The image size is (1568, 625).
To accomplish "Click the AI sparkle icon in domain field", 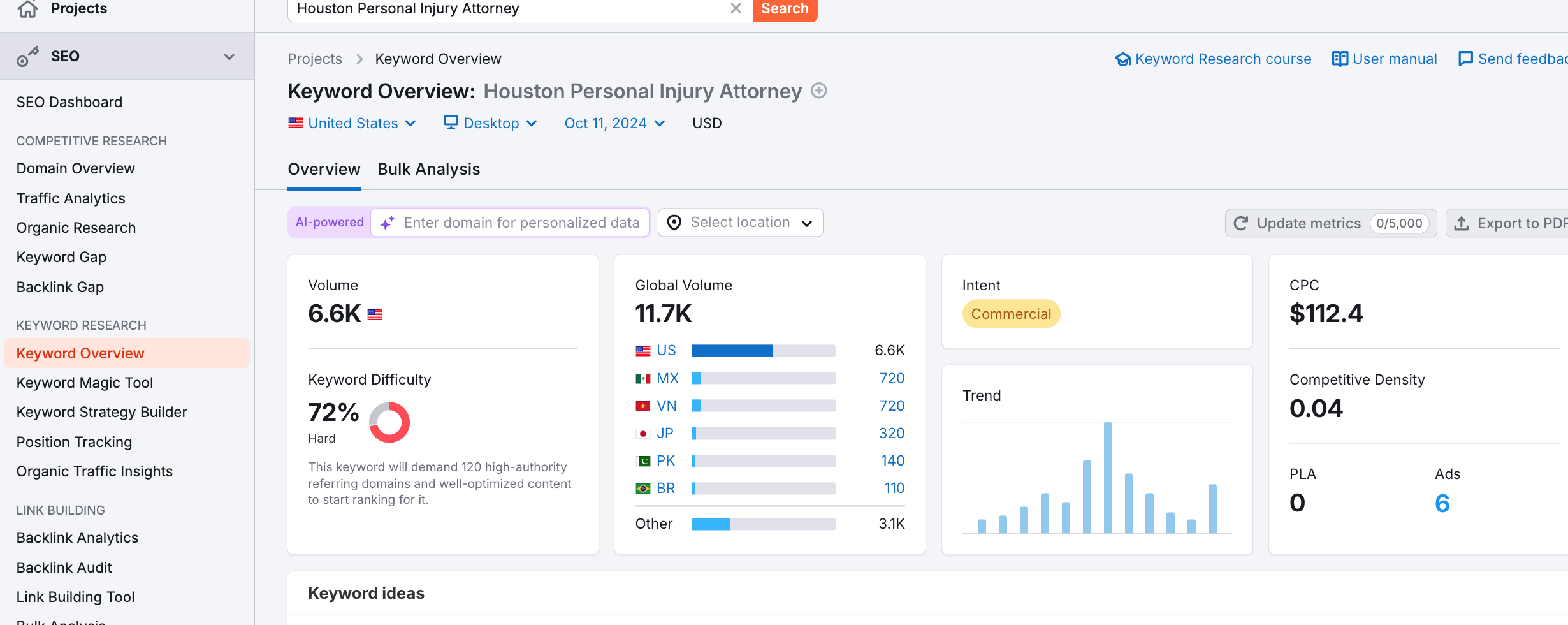I will [x=386, y=223].
